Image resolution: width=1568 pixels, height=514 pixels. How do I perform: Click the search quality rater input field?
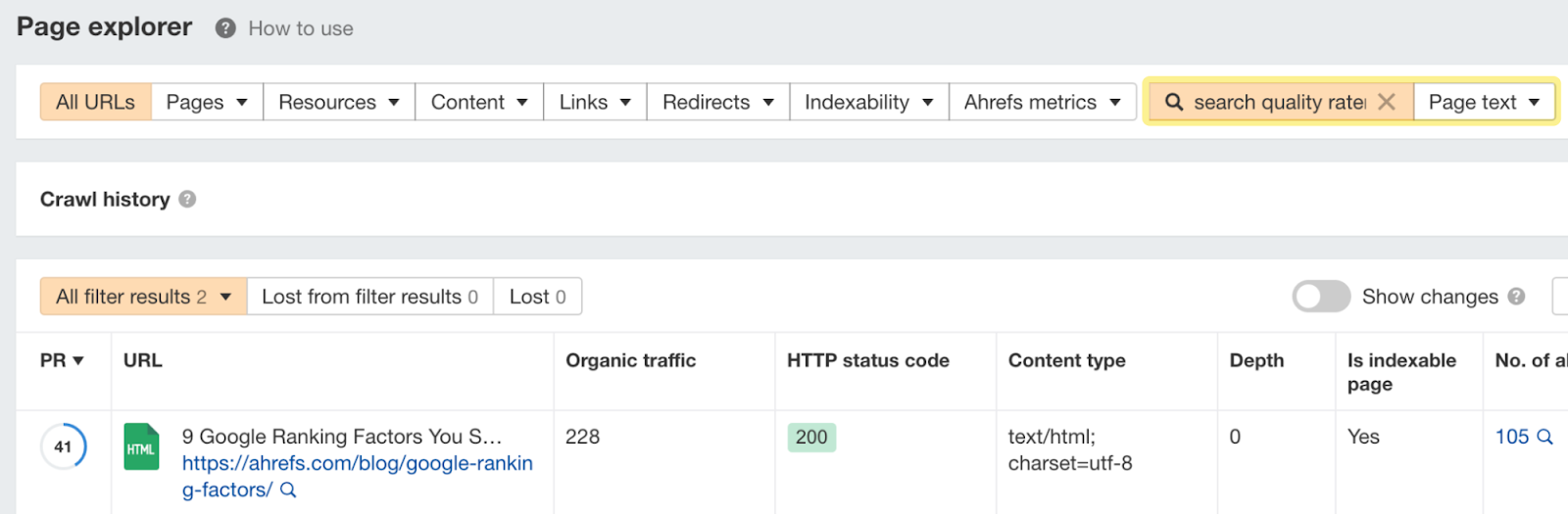click(1278, 102)
